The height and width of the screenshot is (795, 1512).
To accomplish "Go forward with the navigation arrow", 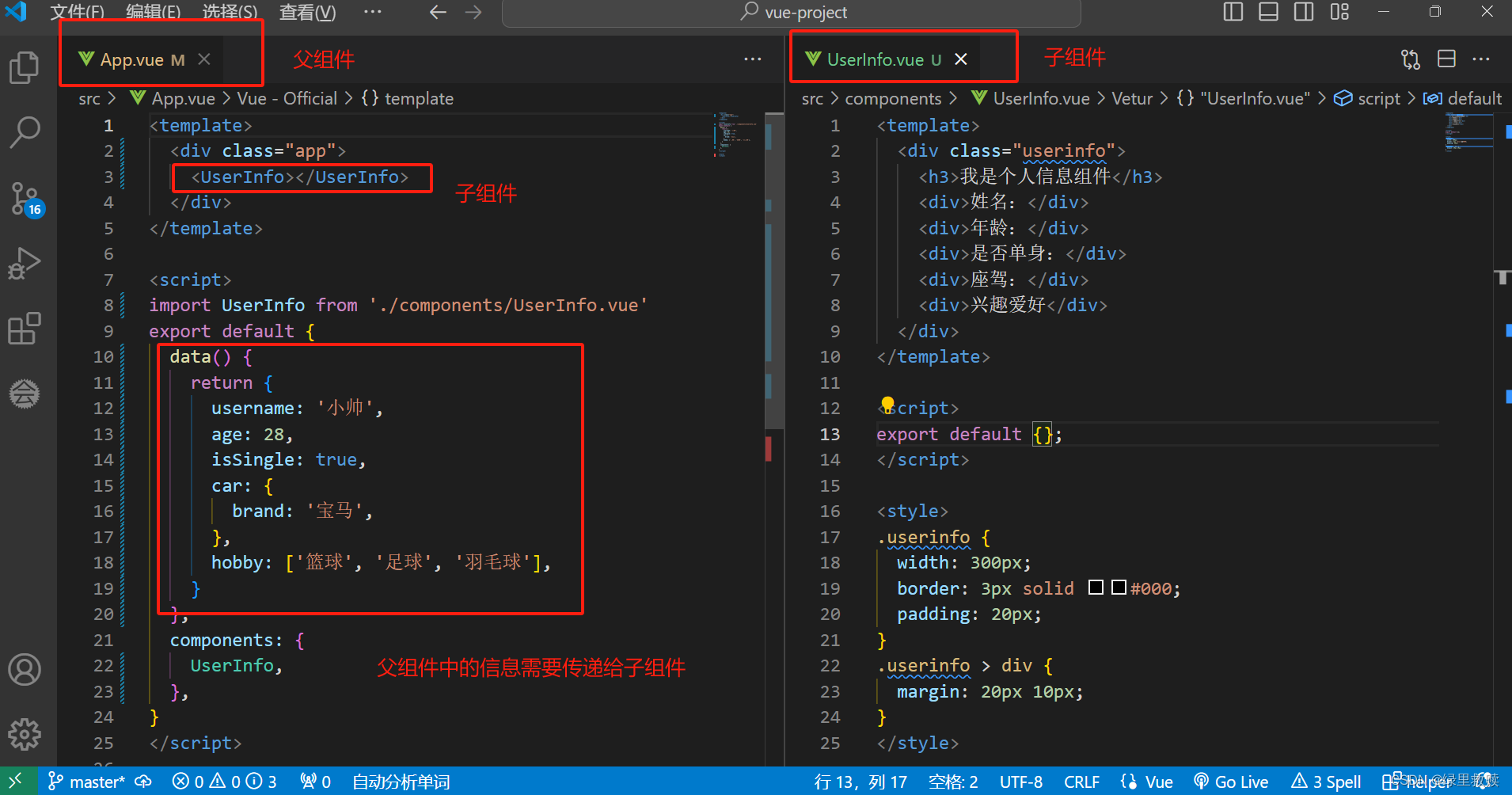I will (473, 12).
